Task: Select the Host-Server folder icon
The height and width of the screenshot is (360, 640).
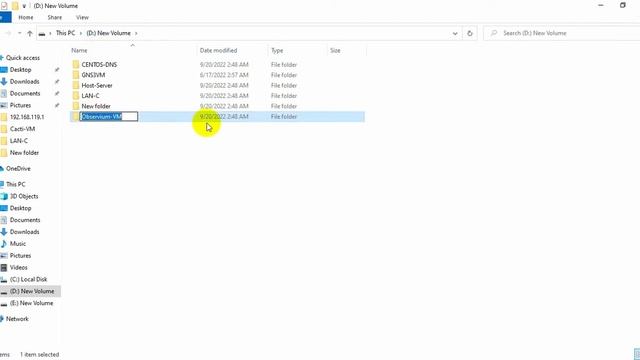Action: point(76,85)
